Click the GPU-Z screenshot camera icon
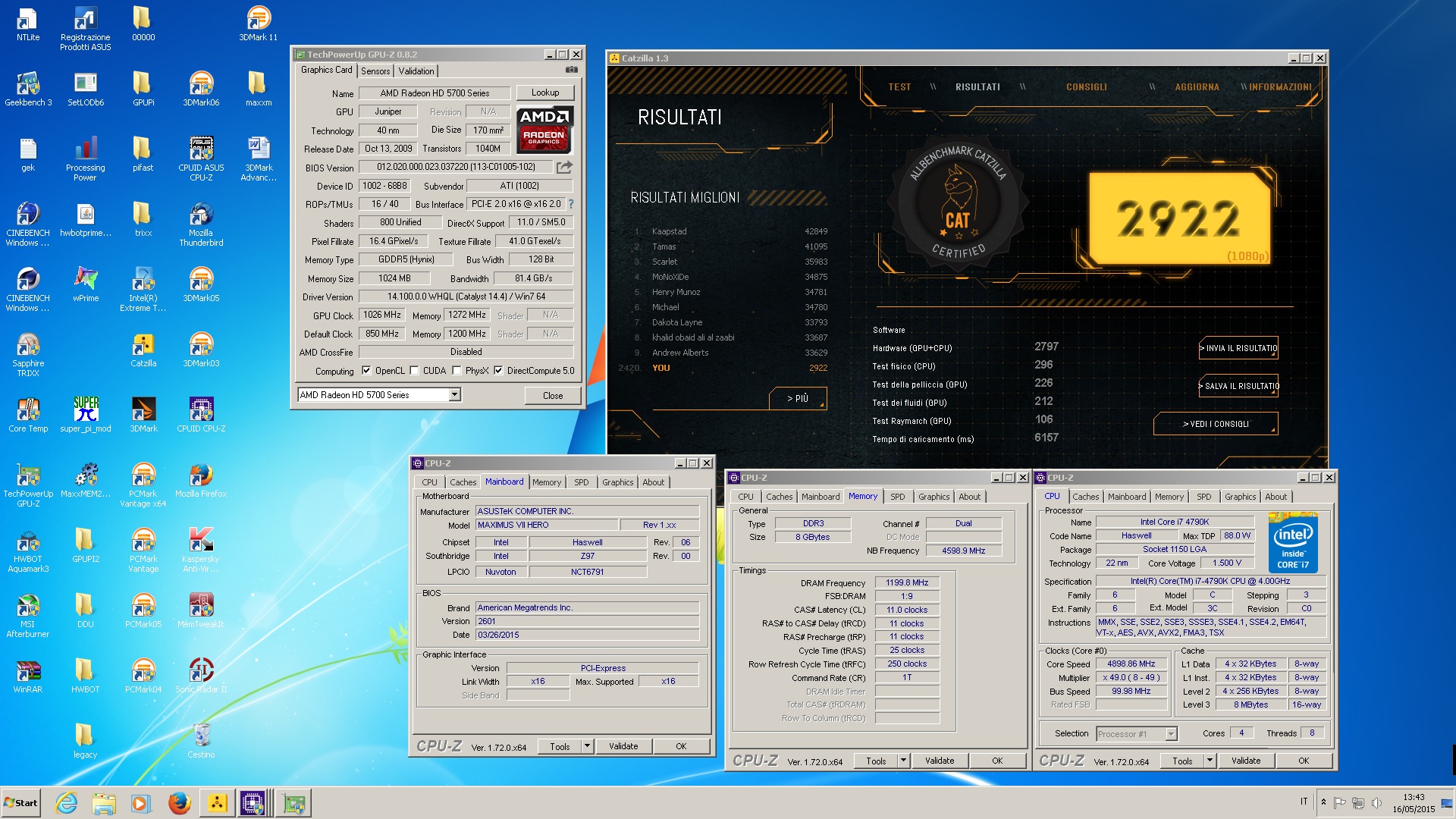The width and height of the screenshot is (1456, 819). [572, 70]
